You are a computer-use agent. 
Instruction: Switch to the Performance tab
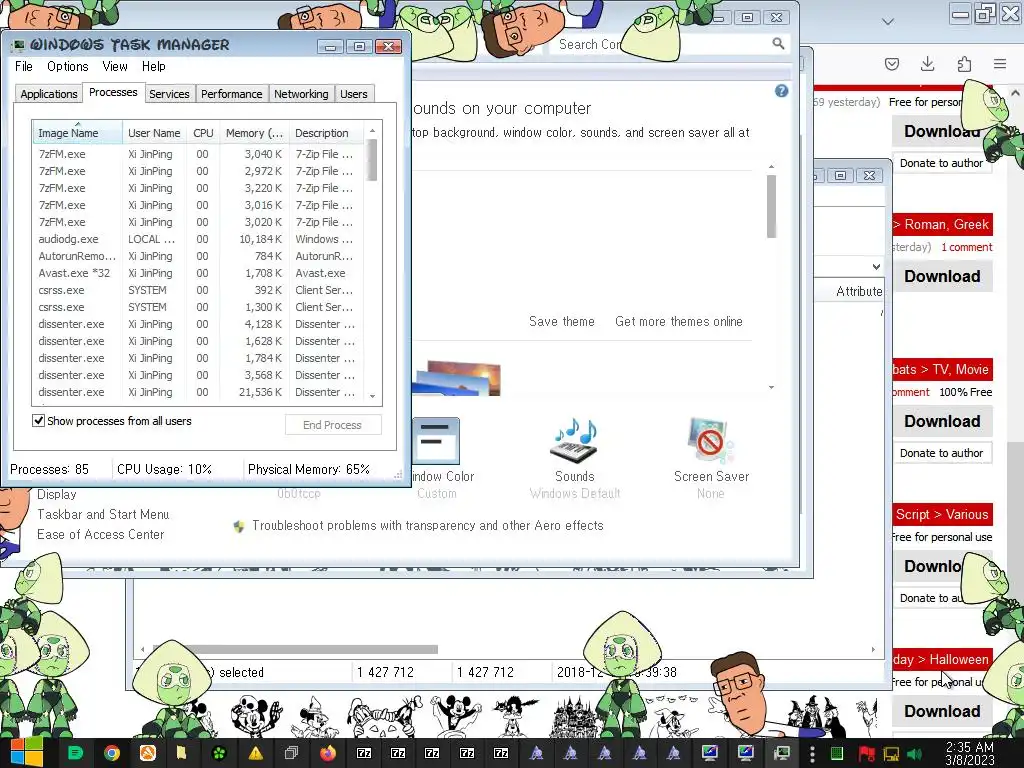coord(231,94)
